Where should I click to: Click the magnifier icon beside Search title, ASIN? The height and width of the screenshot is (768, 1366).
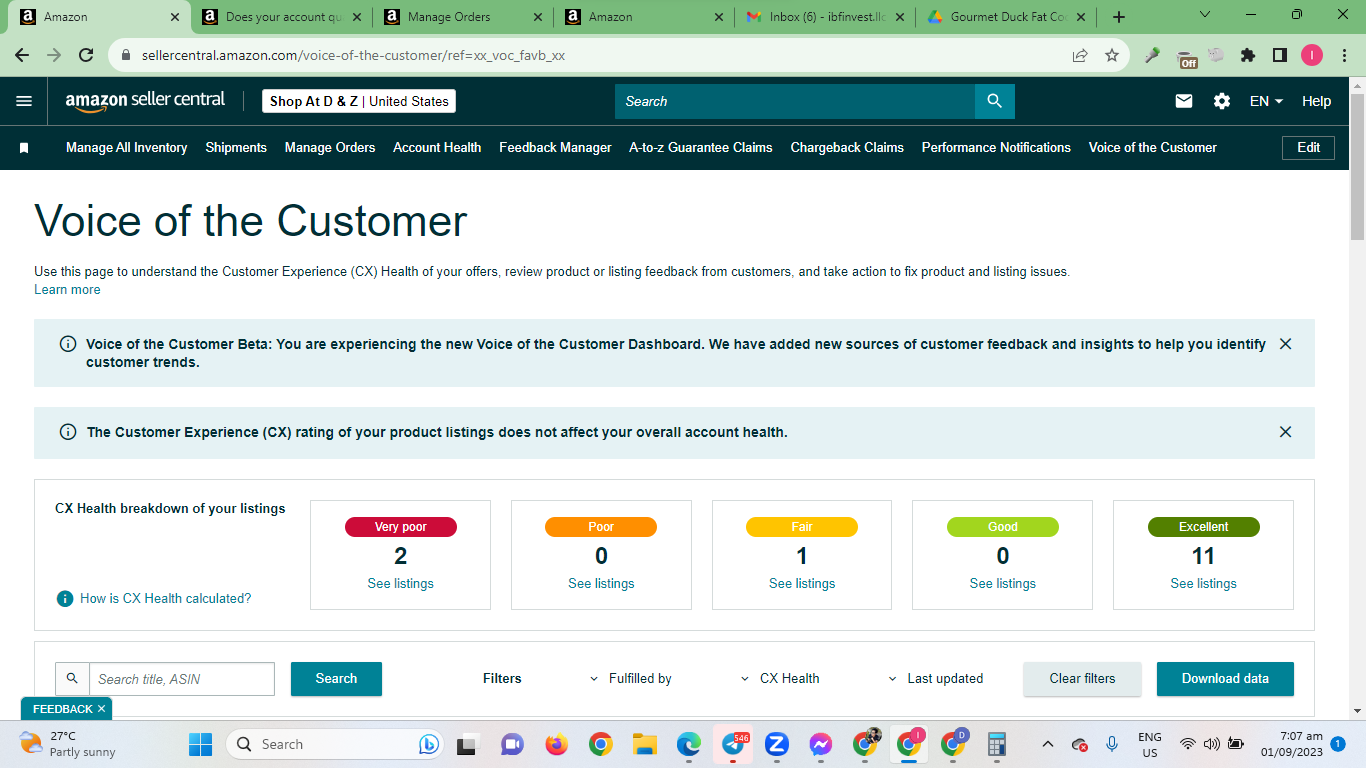72,679
